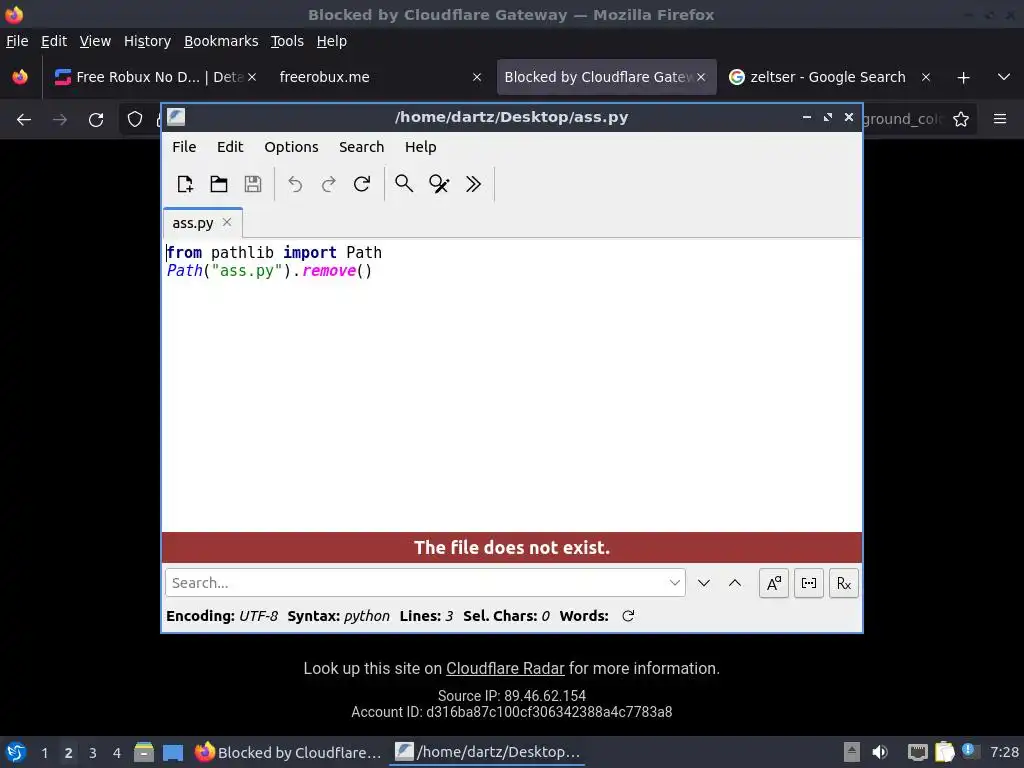Refresh the word count in the status bar
Screen dimensions: 1024x768
[x=628, y=616]
